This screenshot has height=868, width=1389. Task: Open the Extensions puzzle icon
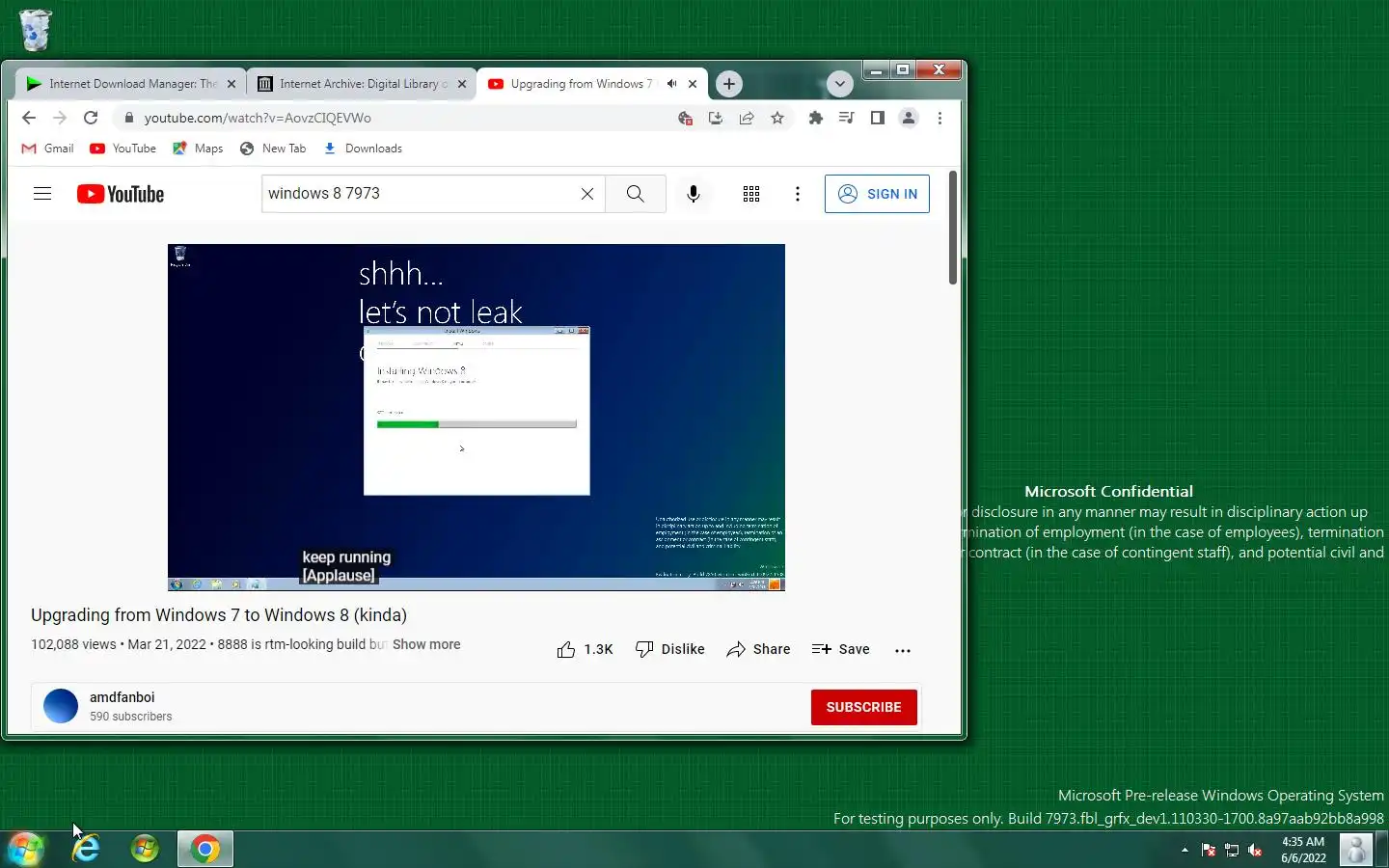[x=816, y=118]
